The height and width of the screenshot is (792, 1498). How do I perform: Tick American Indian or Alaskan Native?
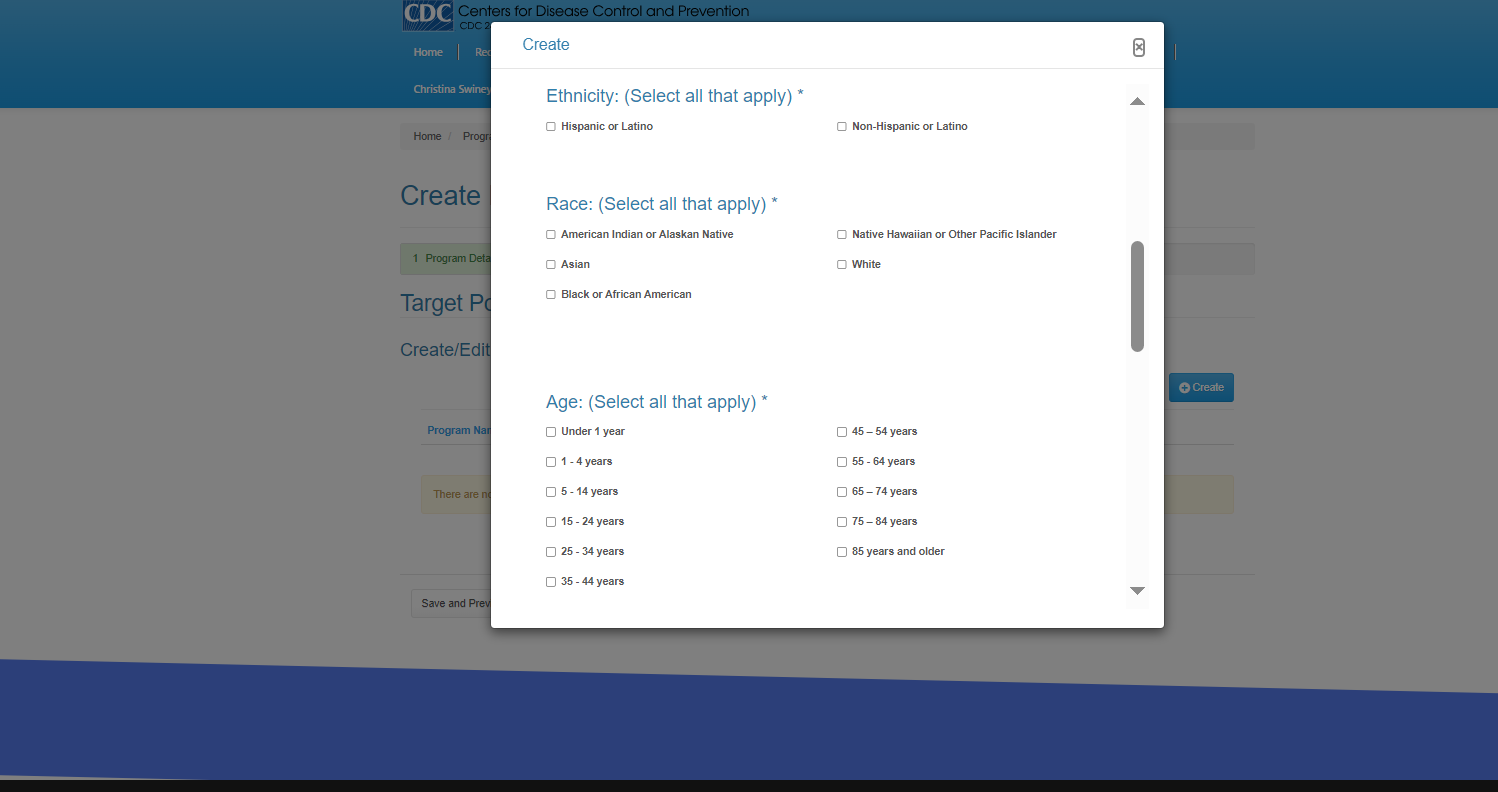pyautogui.click(x=551, y=235)
